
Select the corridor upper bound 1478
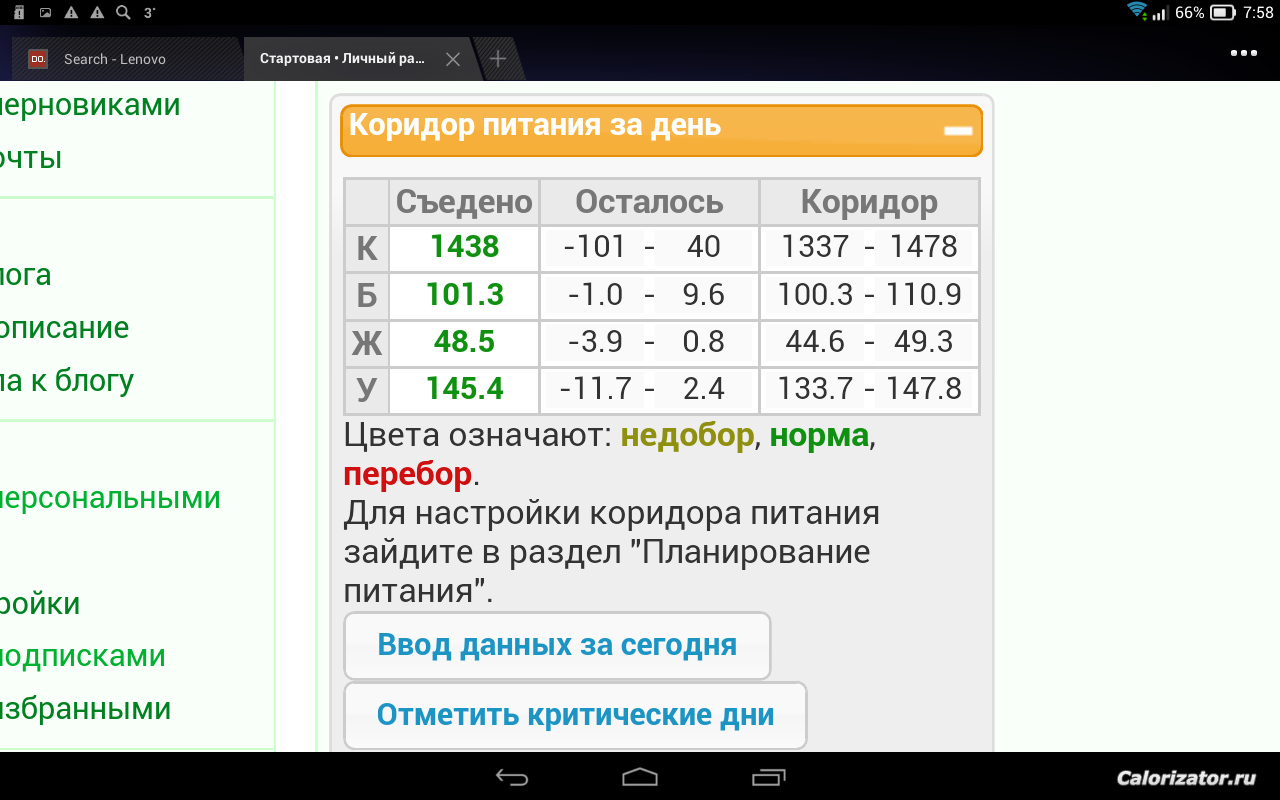click(x=923, y=246)
